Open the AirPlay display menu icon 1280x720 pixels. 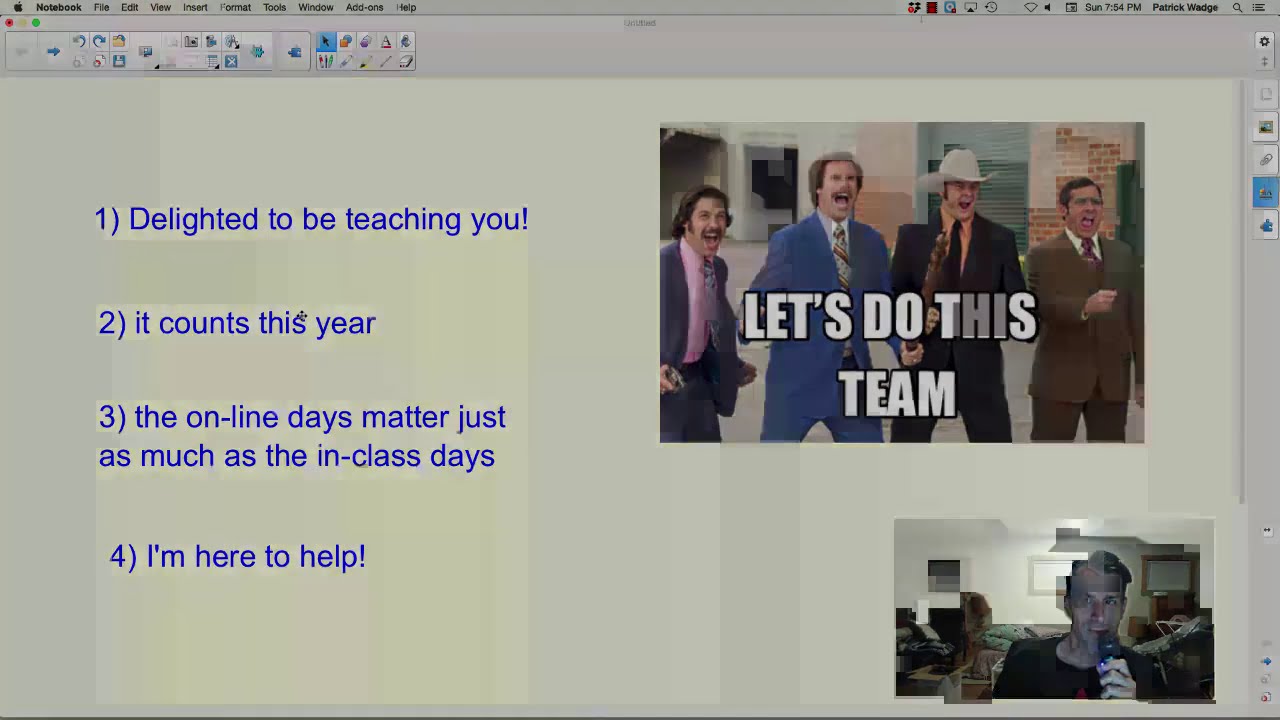[970, 7]
